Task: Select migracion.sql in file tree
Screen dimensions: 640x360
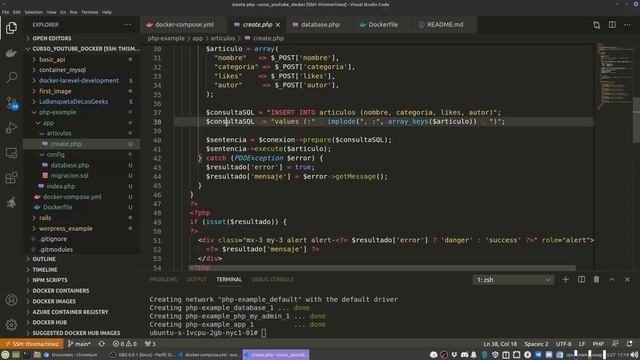Action: (x=82, y=176)
